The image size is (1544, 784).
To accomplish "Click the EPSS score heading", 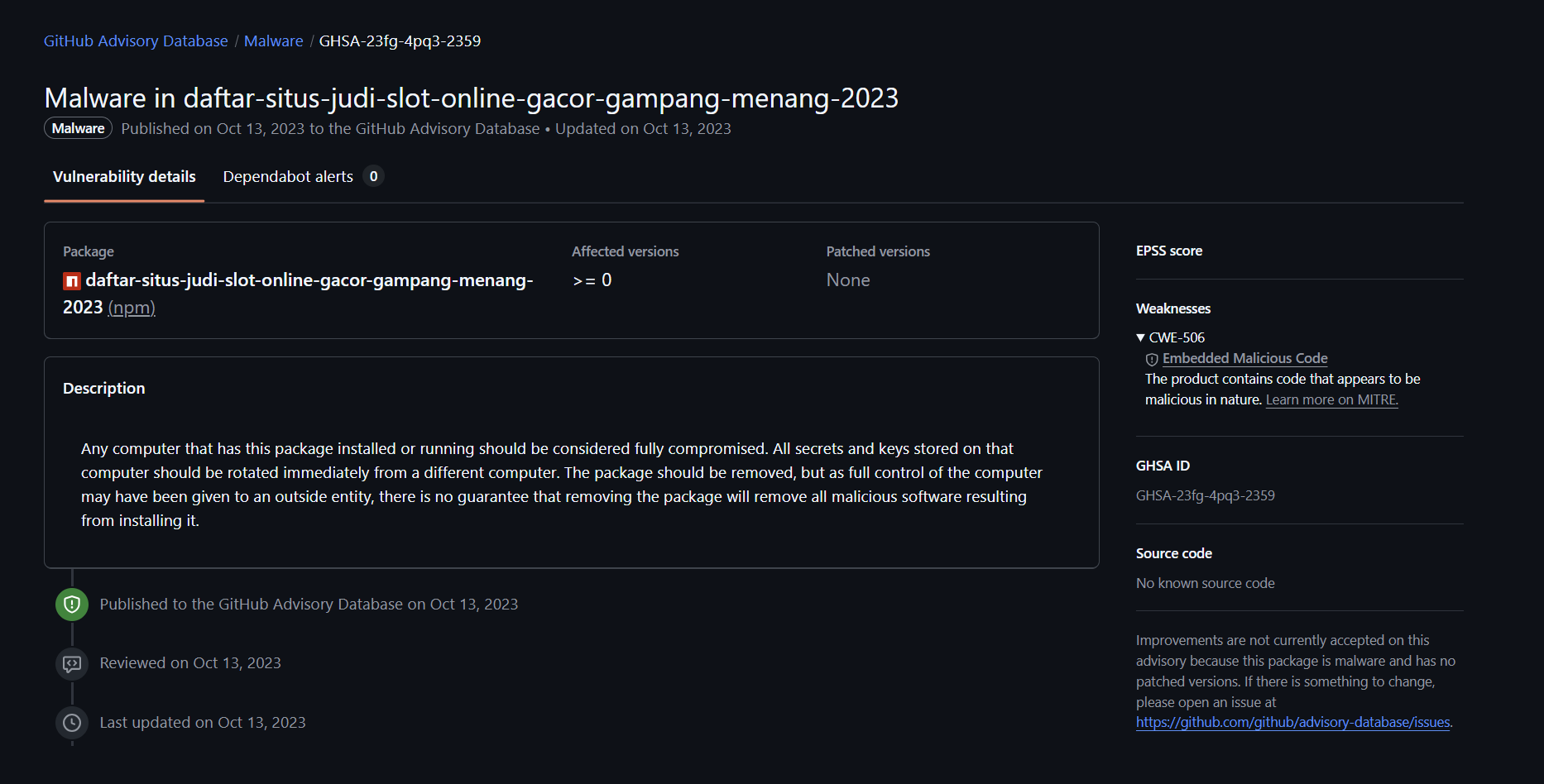I will [x=1168, y=251].
